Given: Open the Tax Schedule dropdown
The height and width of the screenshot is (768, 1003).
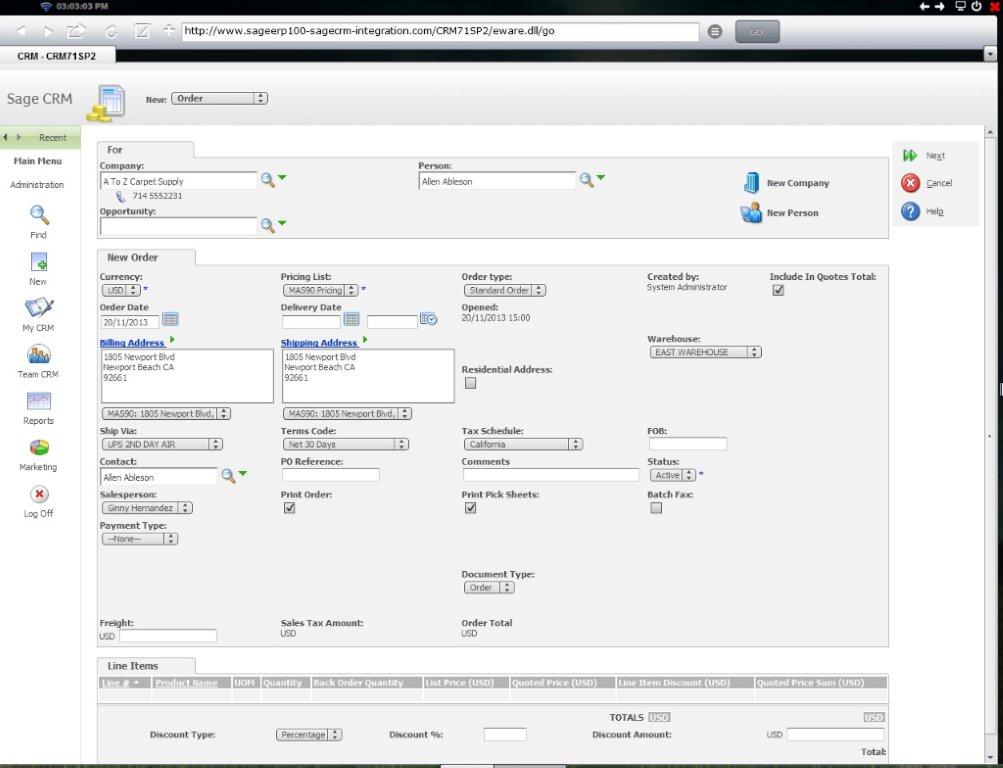Looking at the screenshot, I should 523,444.
